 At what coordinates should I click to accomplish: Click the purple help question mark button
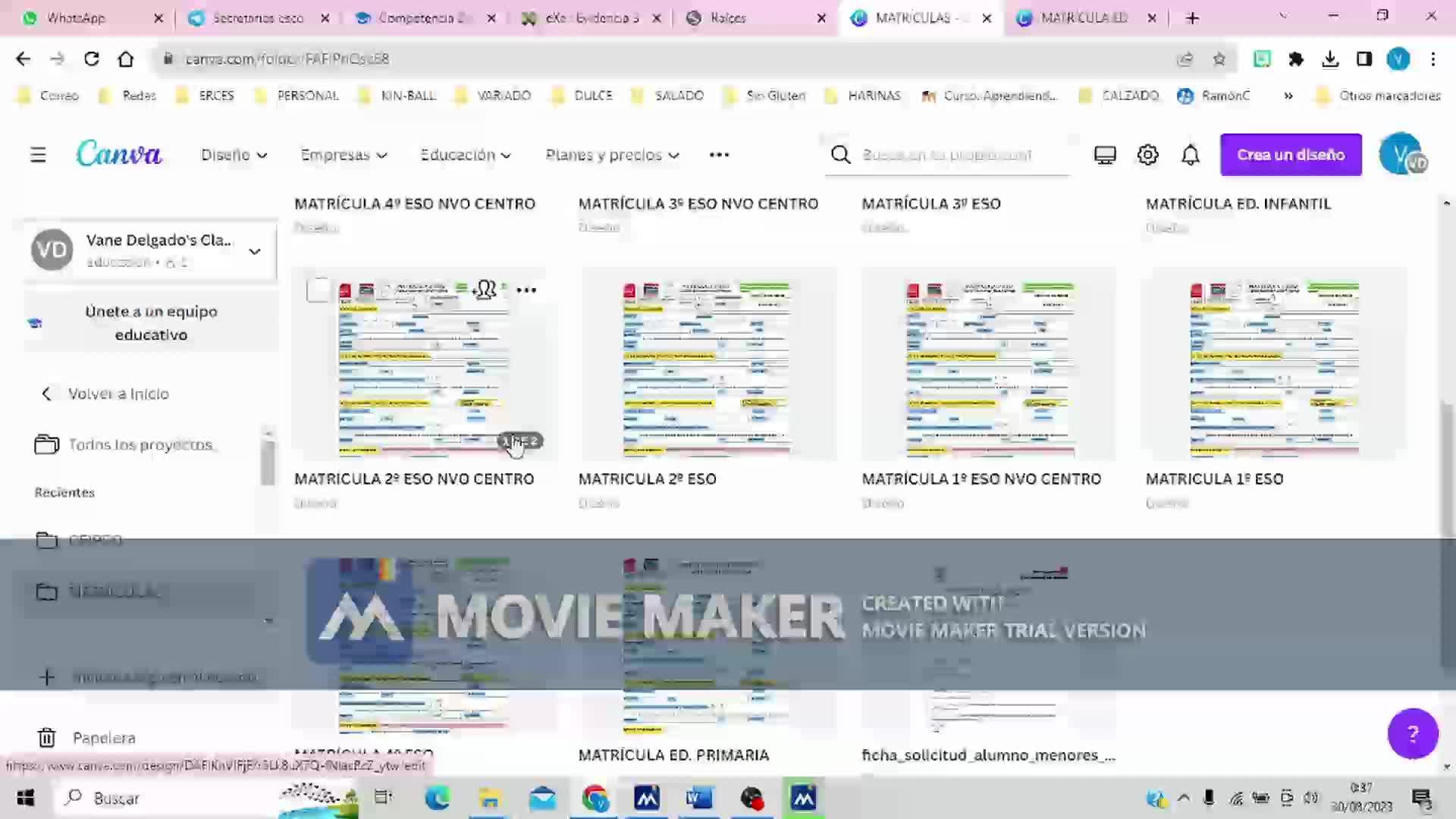[x=1412, y=733]
